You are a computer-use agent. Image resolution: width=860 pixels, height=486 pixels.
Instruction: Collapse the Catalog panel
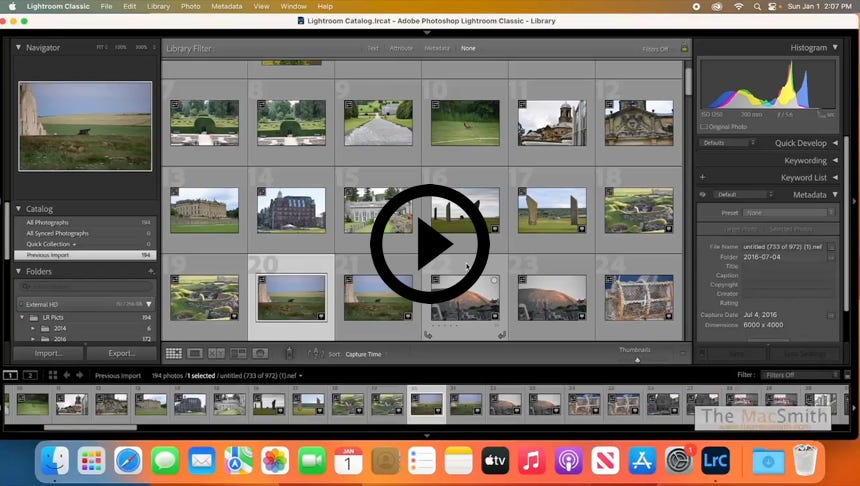18,208
